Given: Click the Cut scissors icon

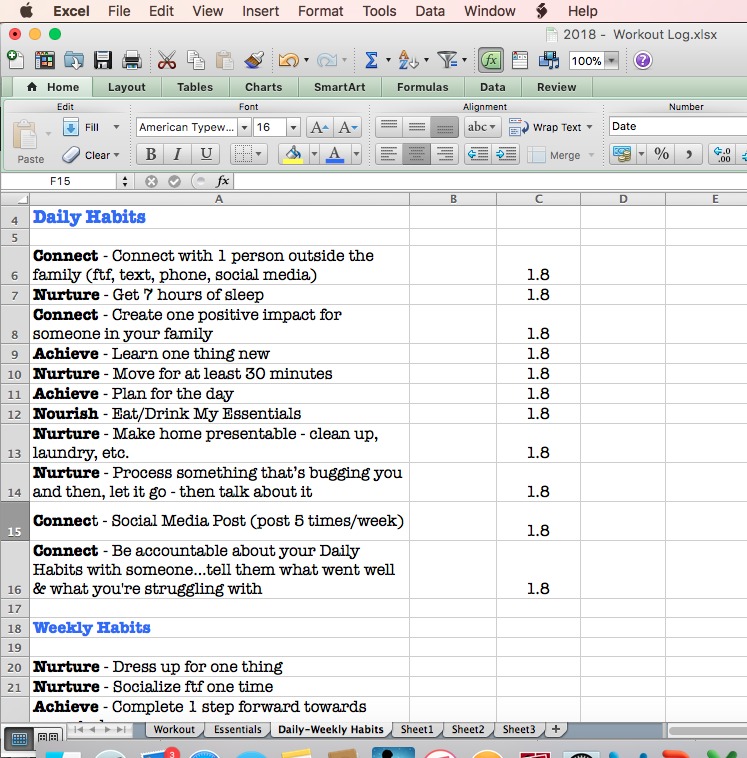Looking at the screenshot, I should [167, 61].
